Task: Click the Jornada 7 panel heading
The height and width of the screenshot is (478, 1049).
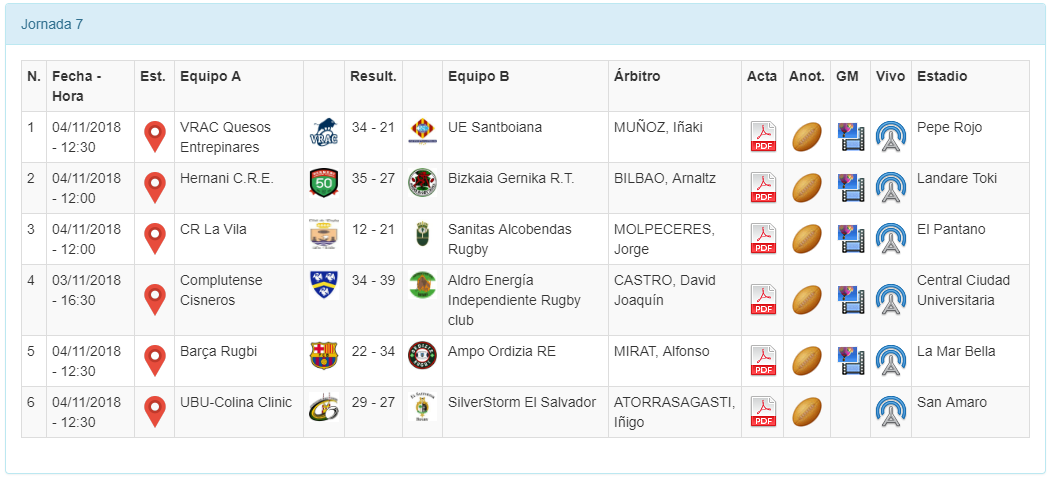Action: point(52,24)
